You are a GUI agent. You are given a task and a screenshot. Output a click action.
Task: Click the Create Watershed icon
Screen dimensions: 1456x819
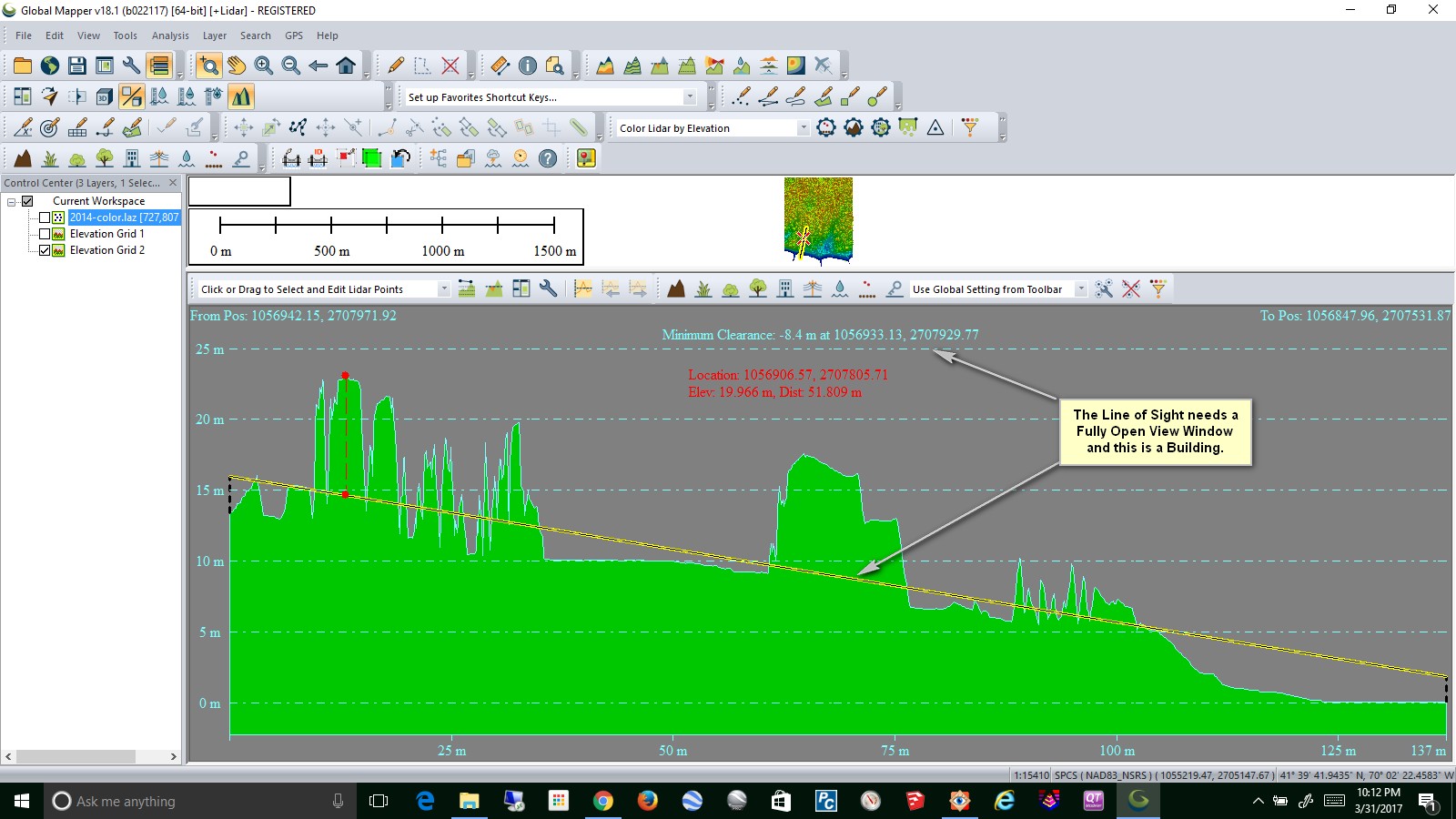[x=742, y=66]
